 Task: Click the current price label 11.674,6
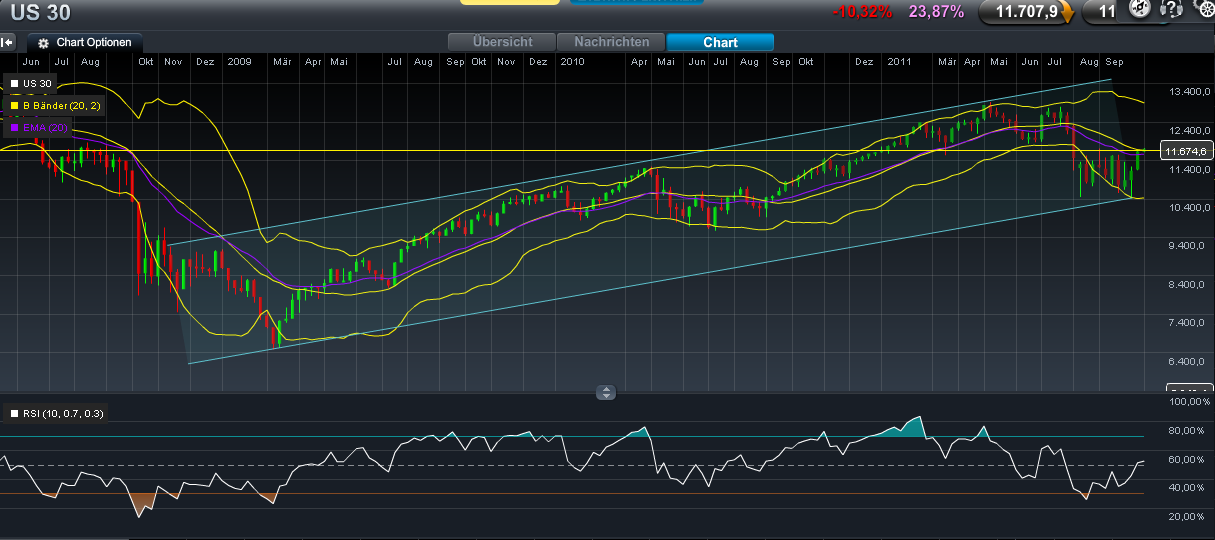1186,151
